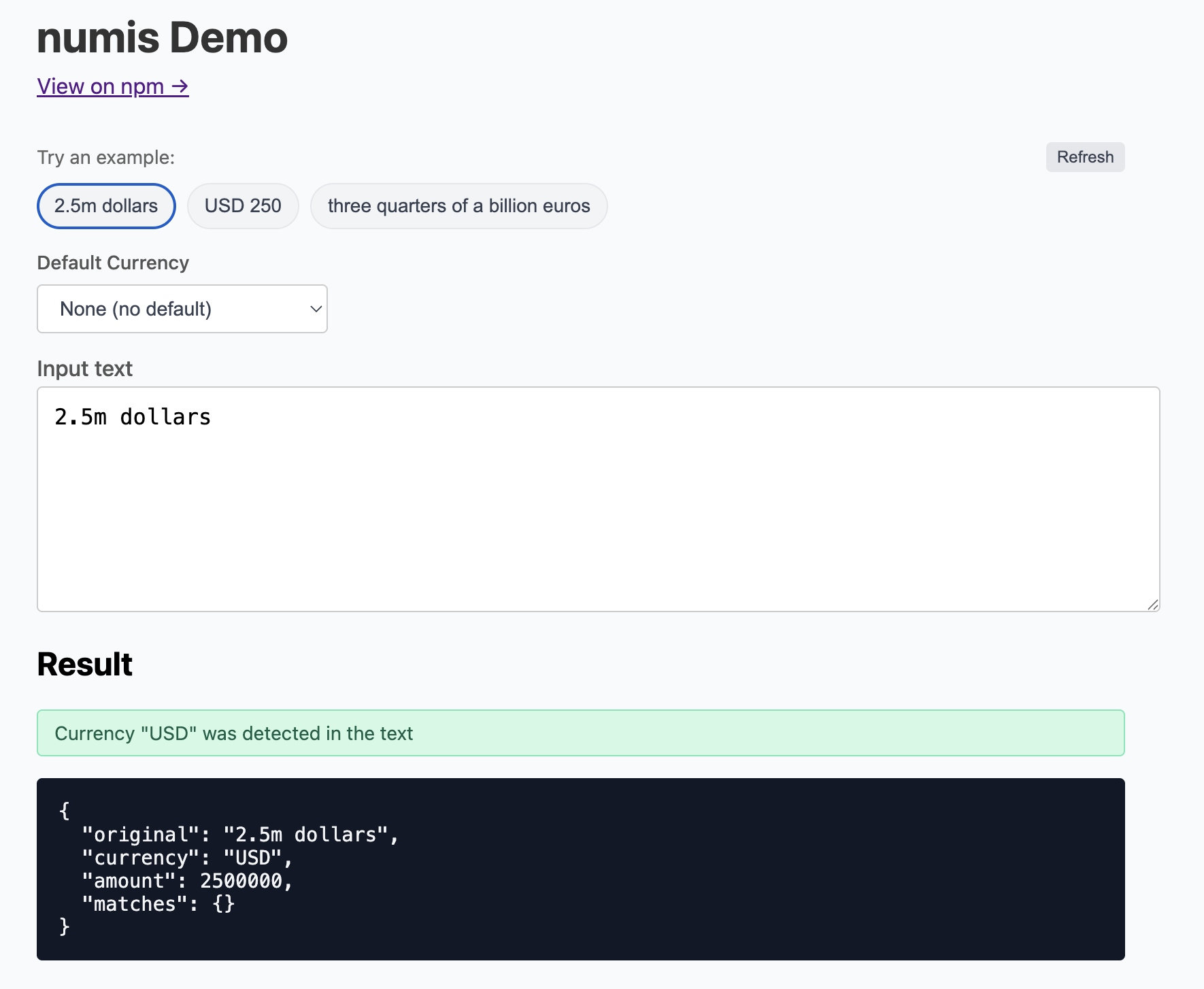This screenshot has height=989, width=1204.
Task: Select the '2.5m dollars' example
Action: (105, 205)
